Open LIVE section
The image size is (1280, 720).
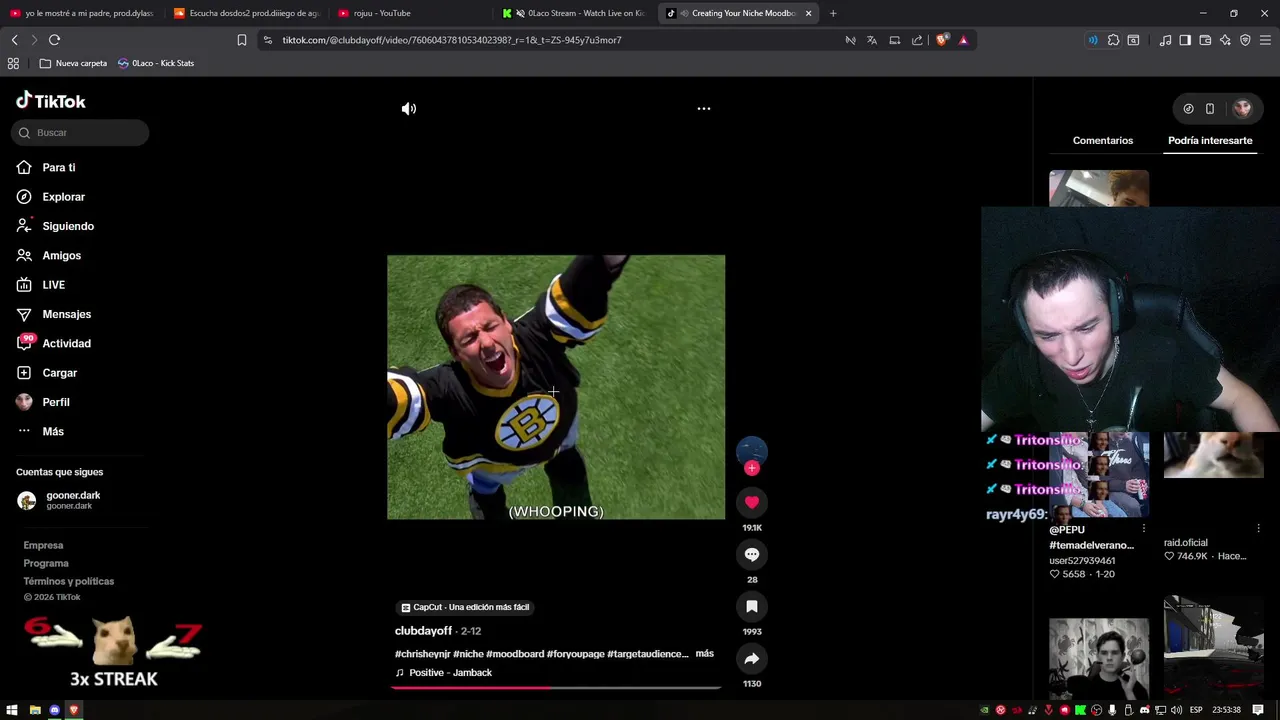(x=53, y=285)
